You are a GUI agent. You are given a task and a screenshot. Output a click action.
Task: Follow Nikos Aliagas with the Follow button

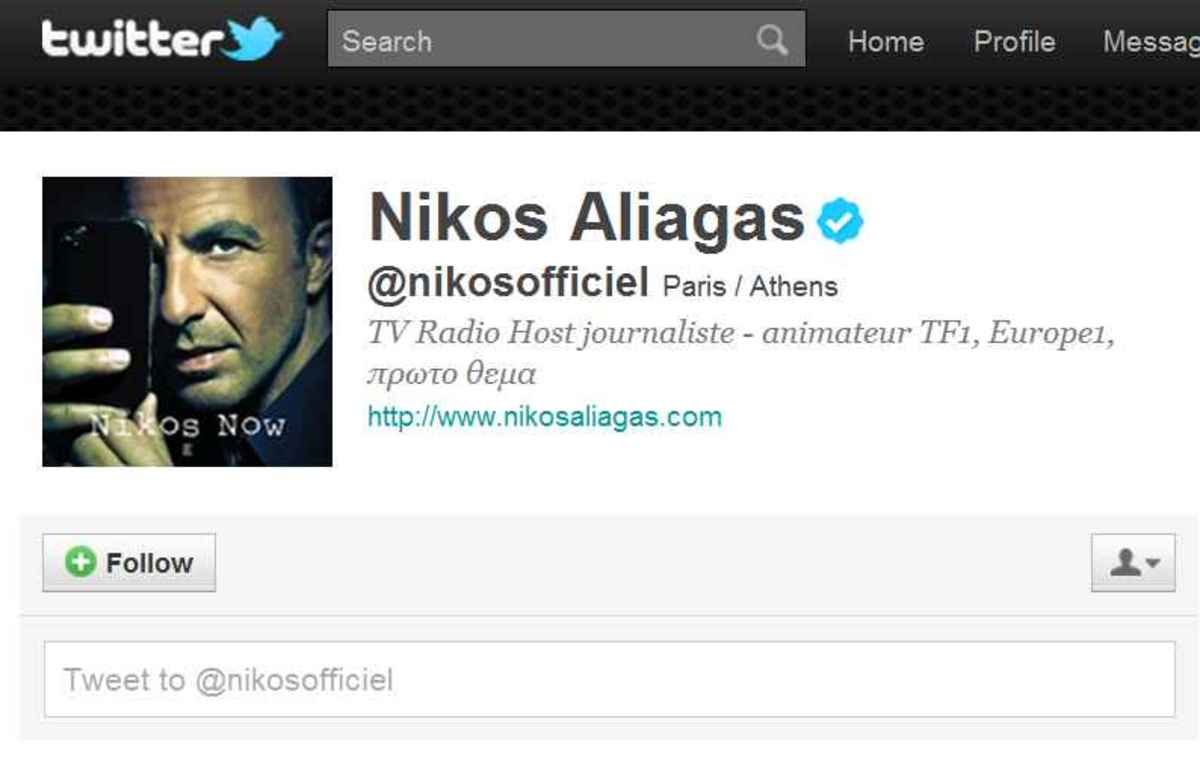tap(129, 563)
